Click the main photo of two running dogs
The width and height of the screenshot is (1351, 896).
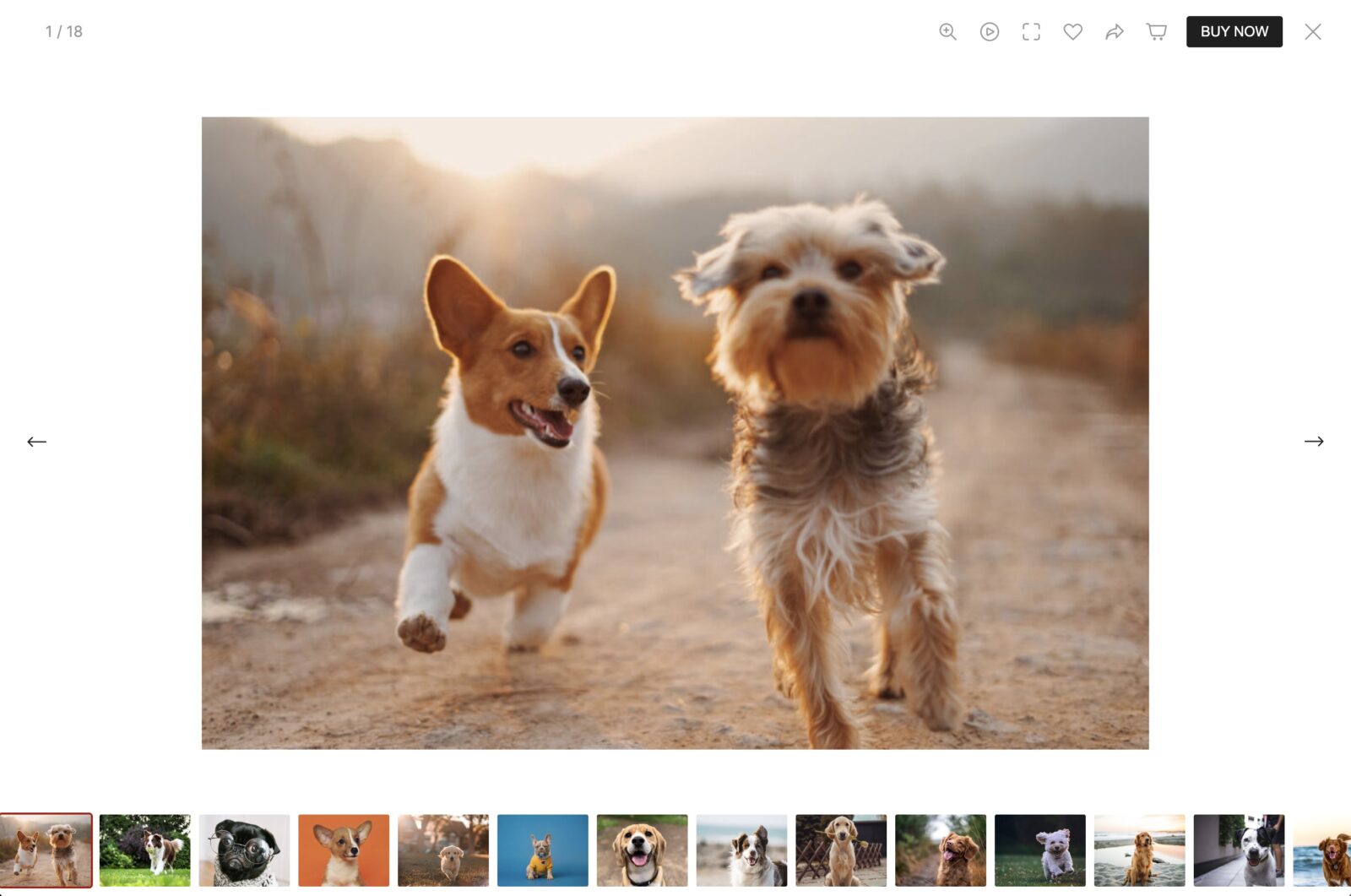[675, 432]
